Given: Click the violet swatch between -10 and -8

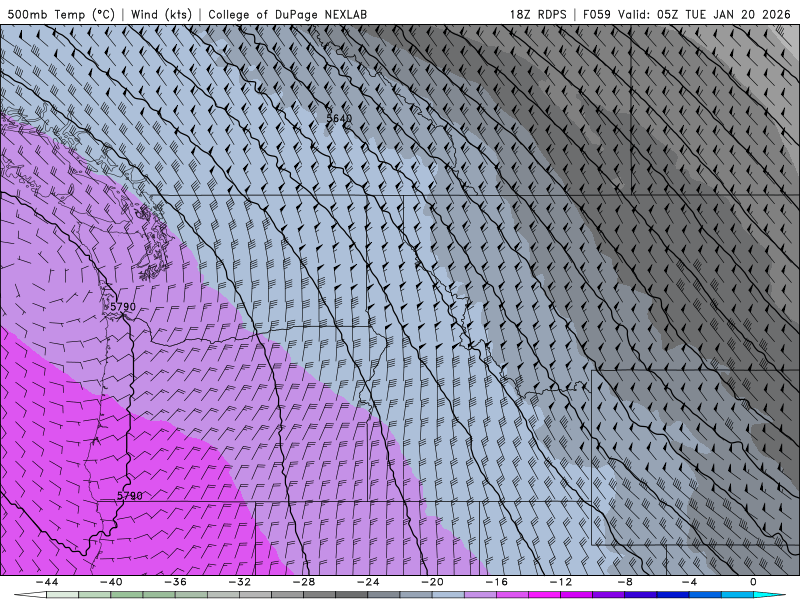Looking at the screenshot, I should point(609,595).
